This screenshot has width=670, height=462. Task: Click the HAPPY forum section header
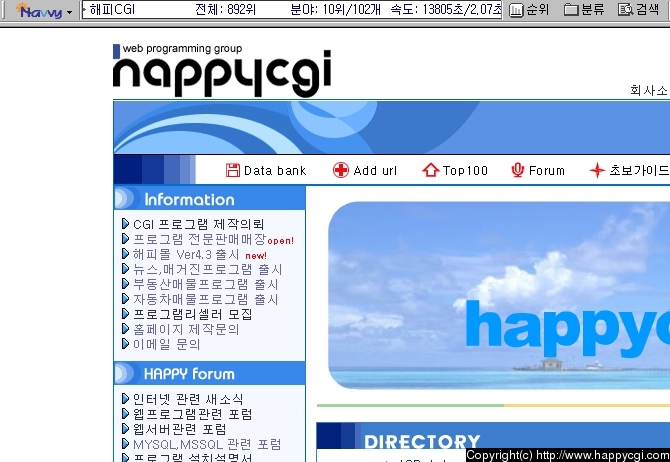coord(209,373)
